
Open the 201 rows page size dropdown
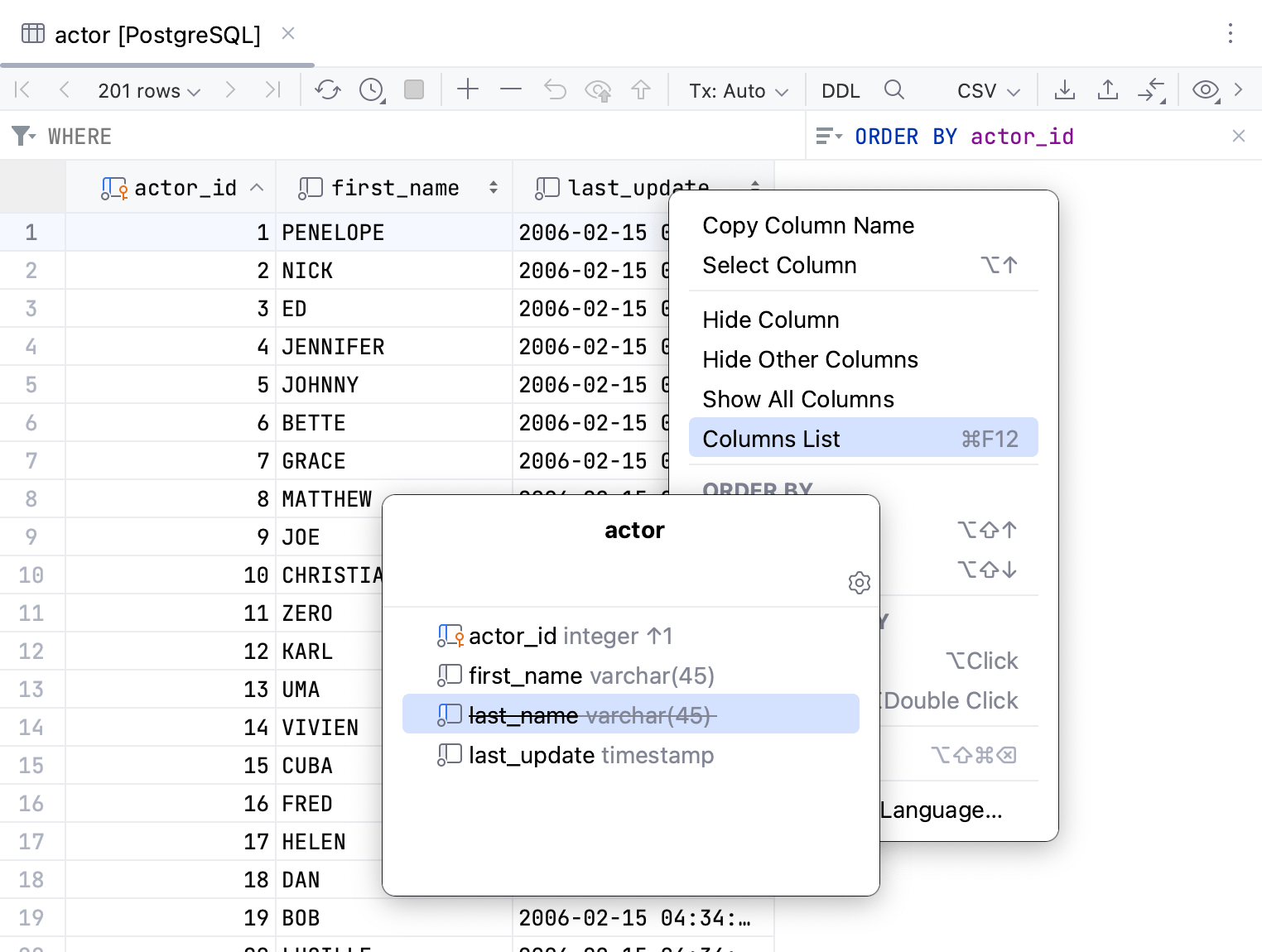click(x=149, y=90)
